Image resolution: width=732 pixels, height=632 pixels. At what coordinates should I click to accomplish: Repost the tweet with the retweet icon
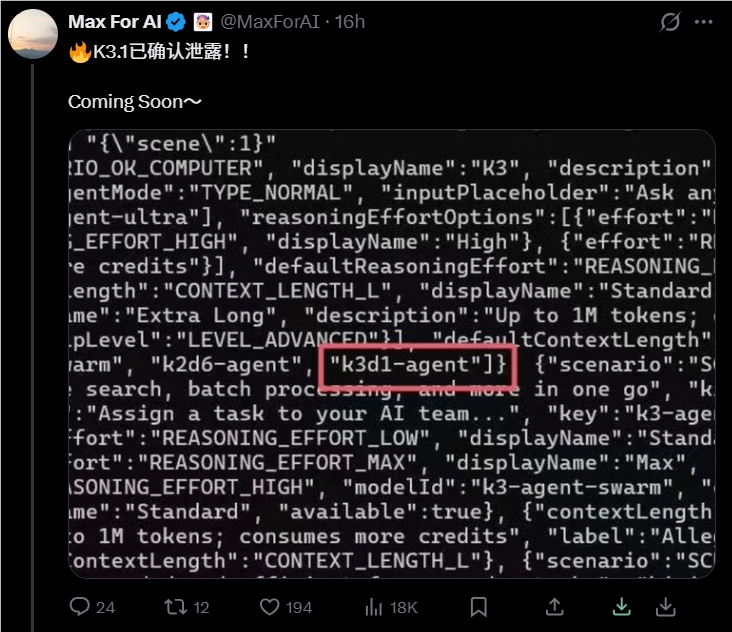[x=176, y=607]
